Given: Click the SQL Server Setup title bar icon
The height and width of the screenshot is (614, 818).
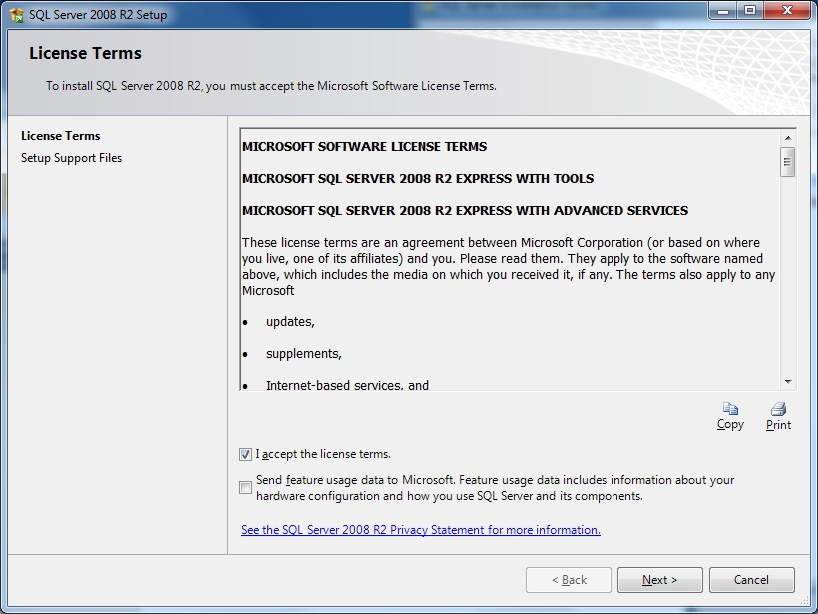Looking at the screenshot, I should coord(16,15).
